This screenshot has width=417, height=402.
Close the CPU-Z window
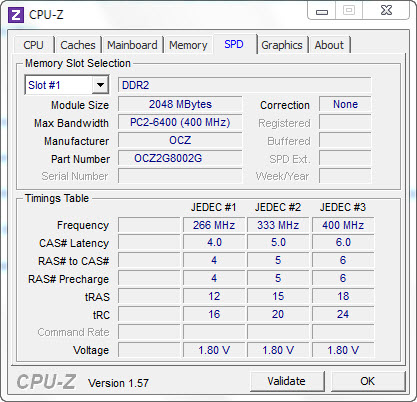[x=386, y=11]
